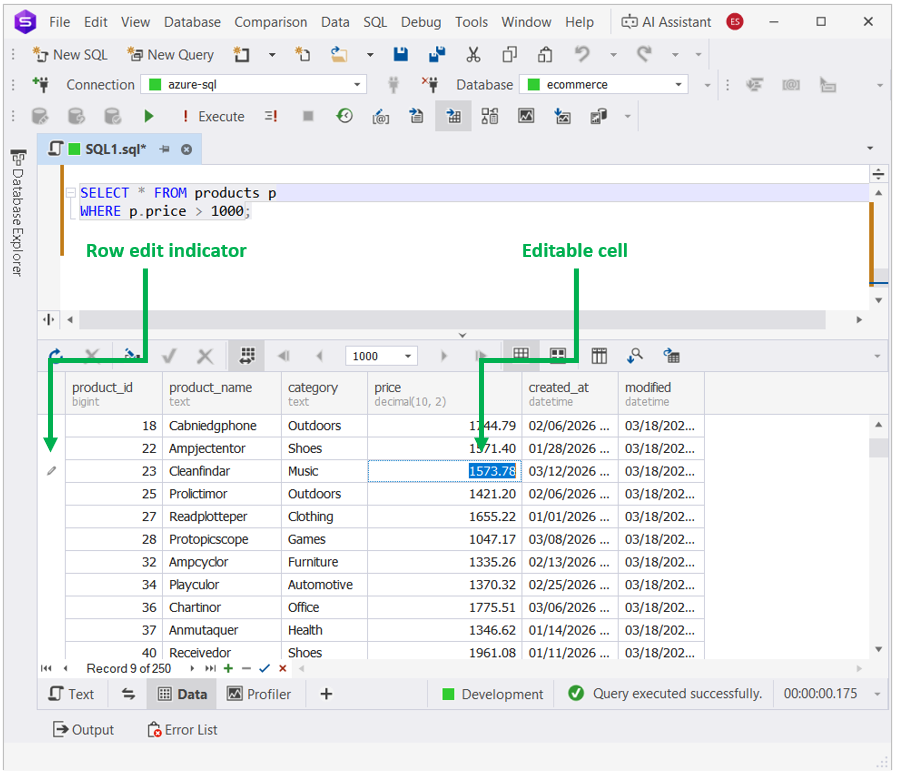Click the Copy icon in toolbar
Viewport: 897px width, 772px height.
[509, 55]
